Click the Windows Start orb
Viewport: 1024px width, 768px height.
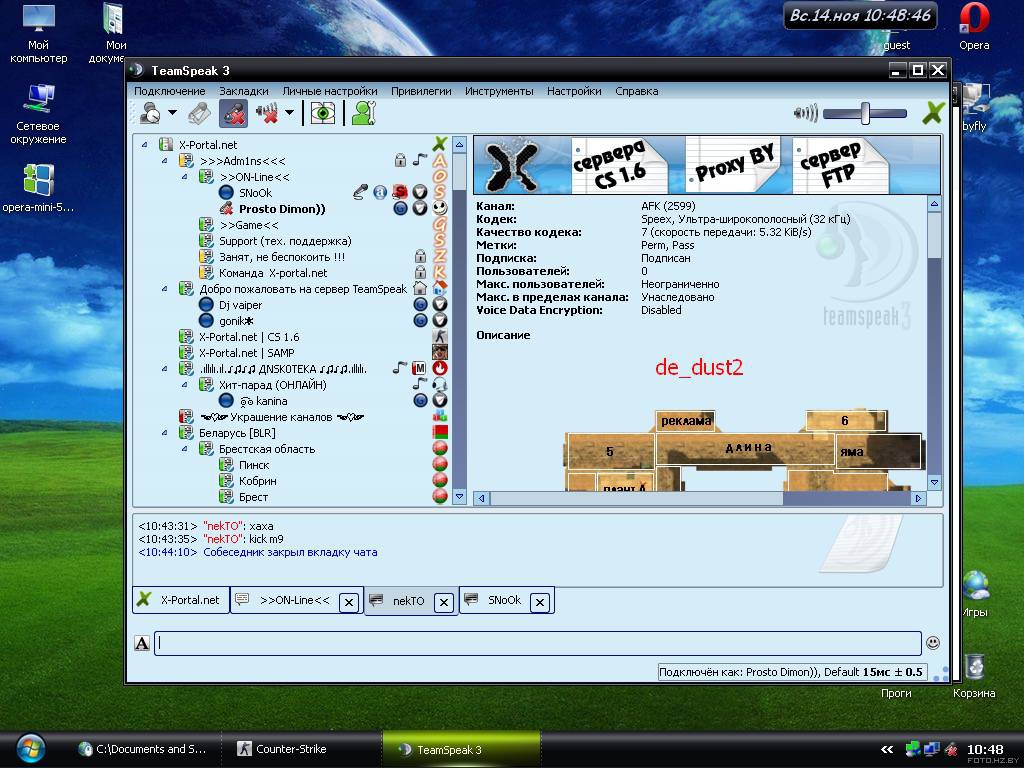31,749
